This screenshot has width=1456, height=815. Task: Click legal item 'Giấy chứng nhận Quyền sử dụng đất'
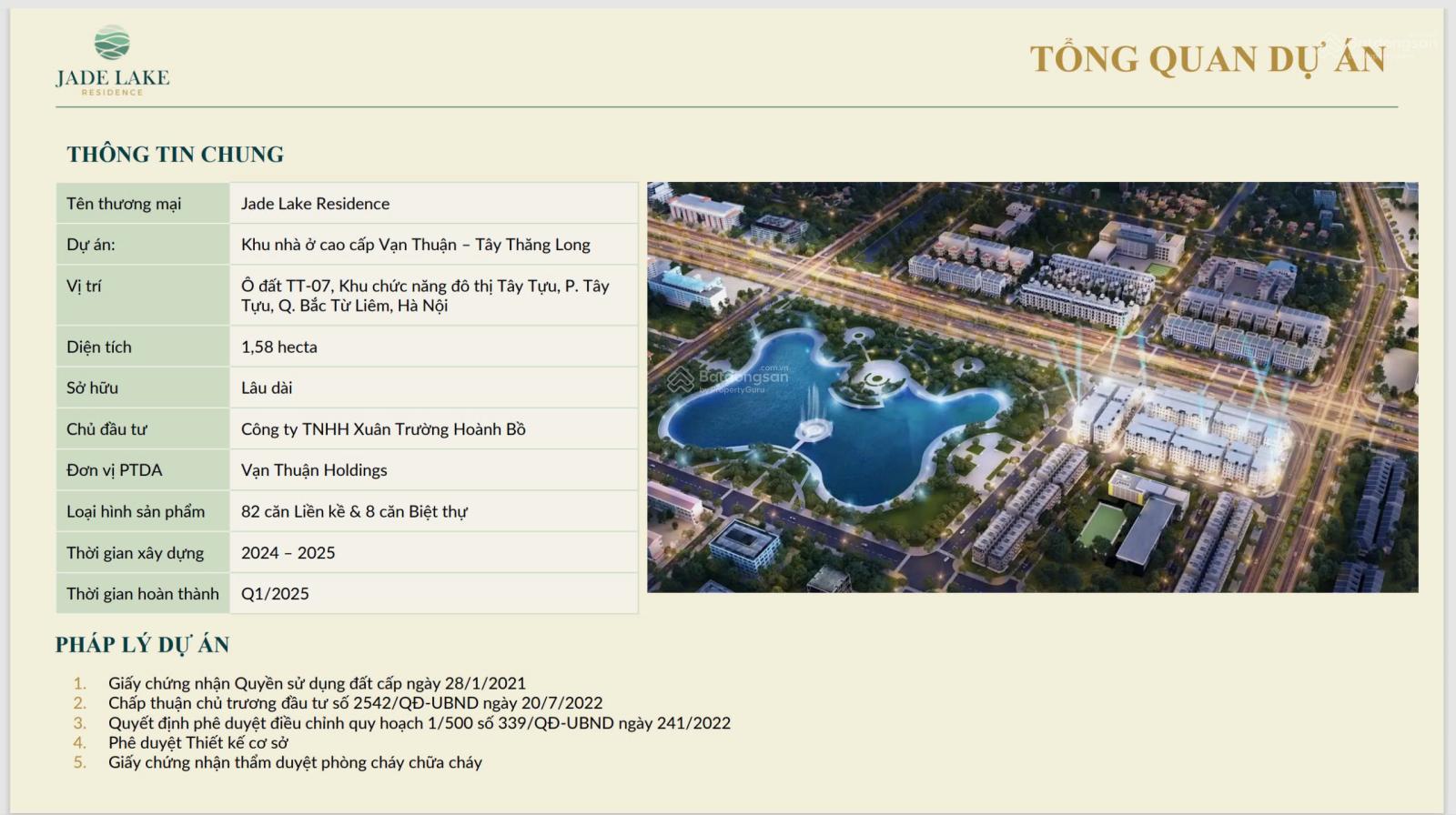click(x=317, y=683)
